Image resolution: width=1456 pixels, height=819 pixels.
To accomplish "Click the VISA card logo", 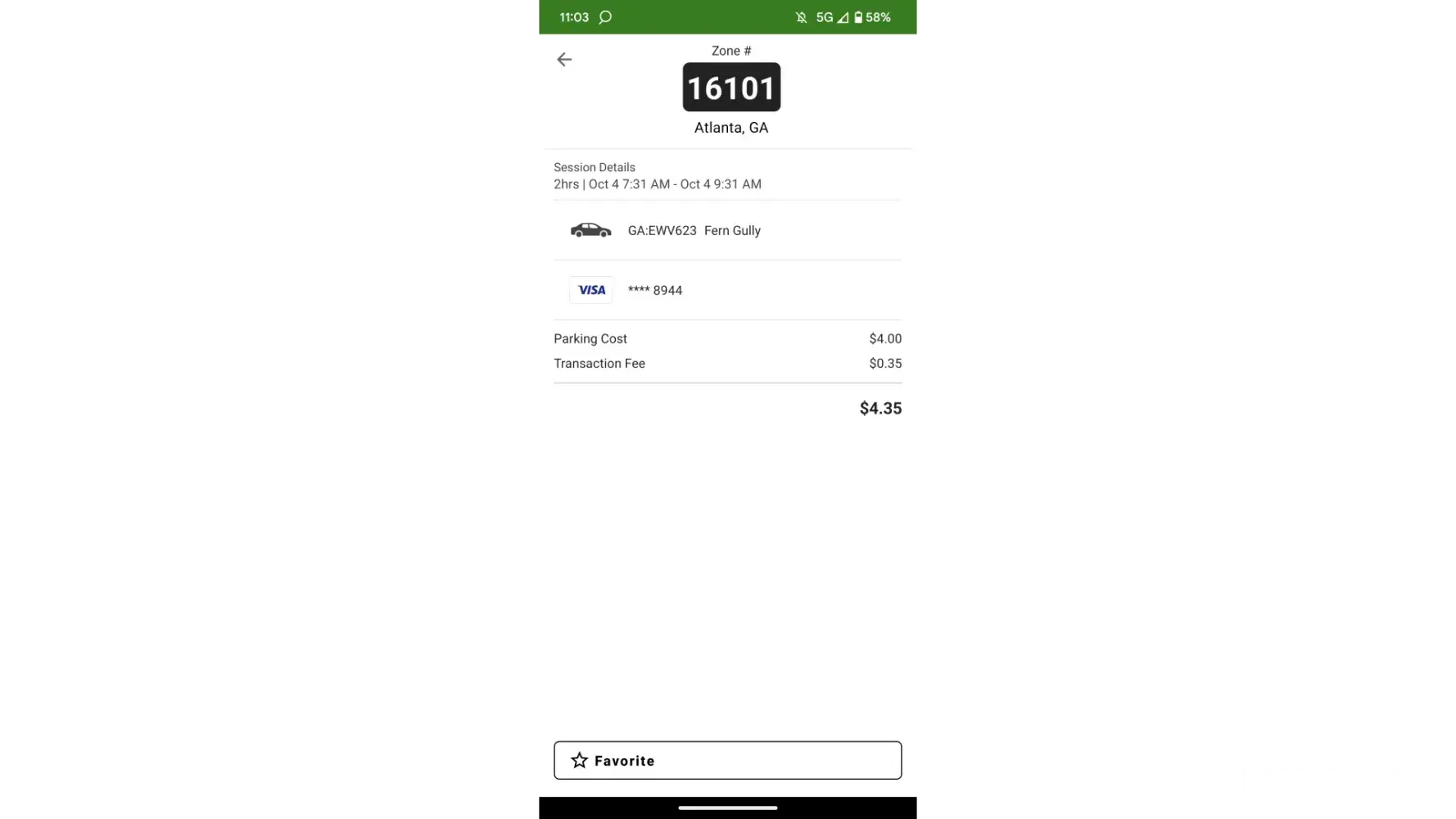I will tap(591, 290).
